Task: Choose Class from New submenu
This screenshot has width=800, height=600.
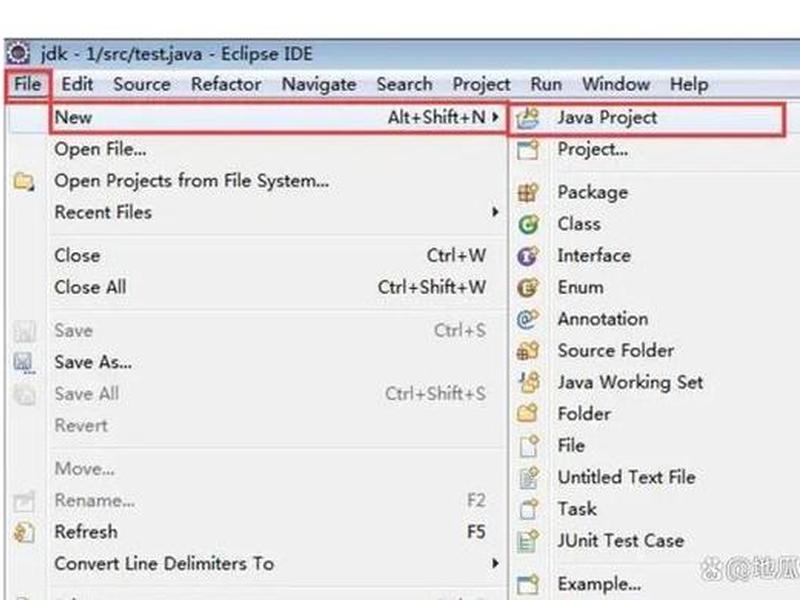Action: [x=655, y=224]
